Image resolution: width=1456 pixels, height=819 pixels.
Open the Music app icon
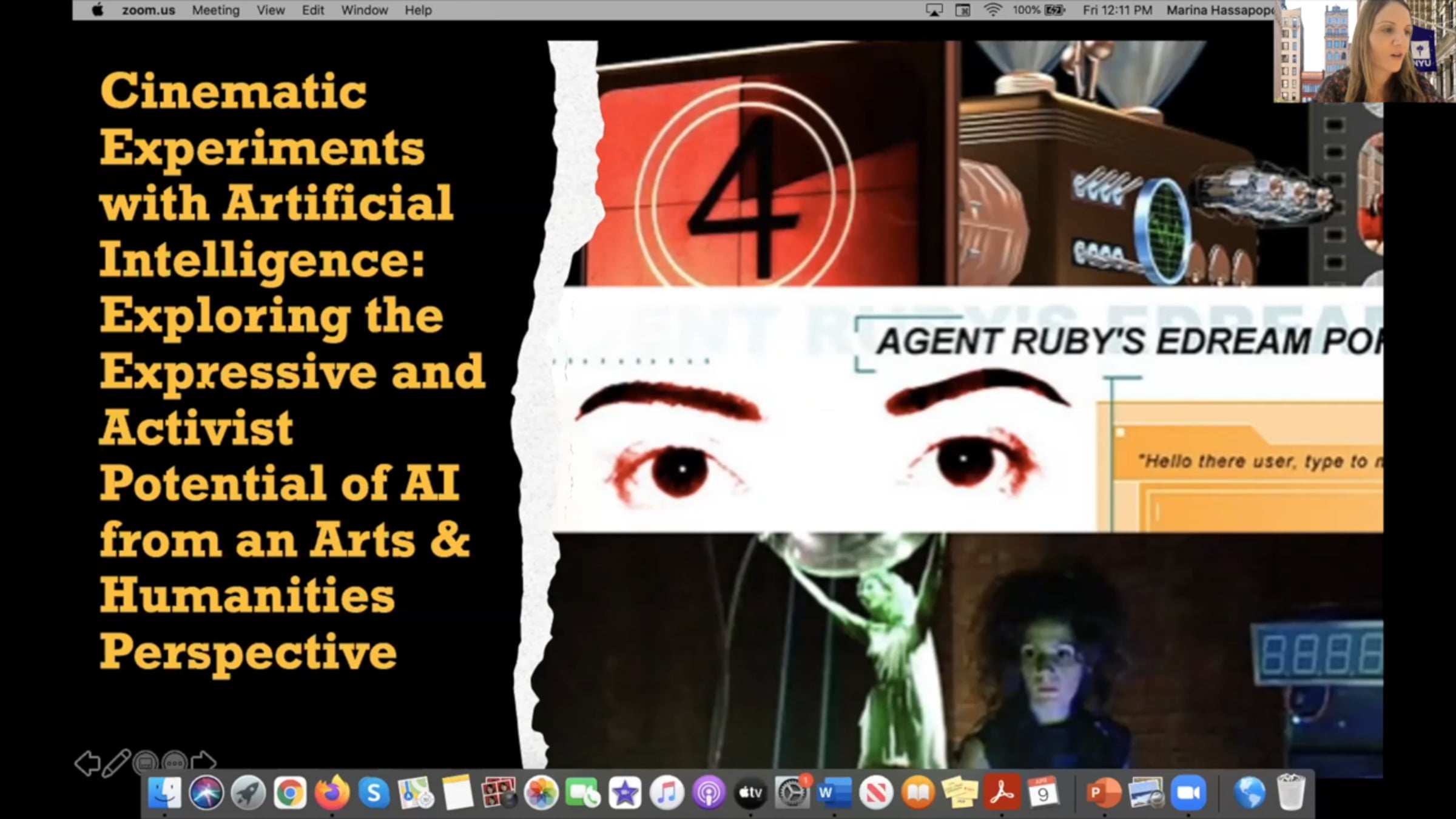[x=667, y=793]
